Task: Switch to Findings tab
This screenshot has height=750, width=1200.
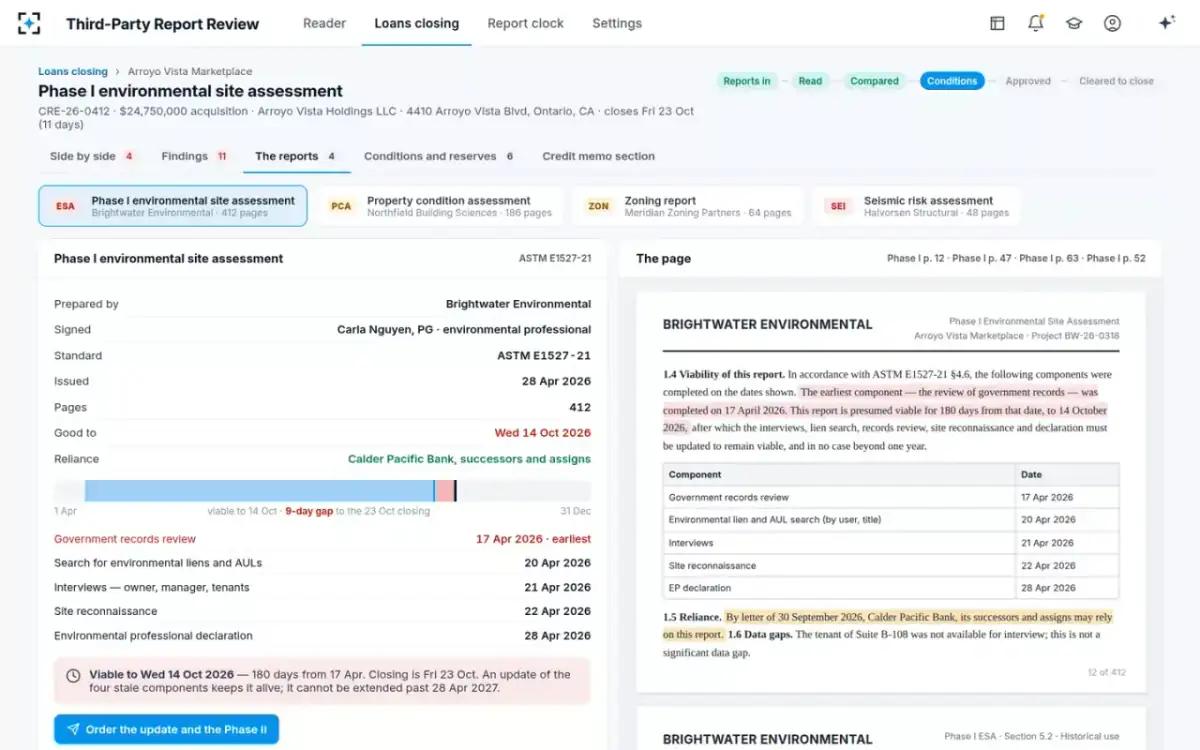Action: coord(195,156)
